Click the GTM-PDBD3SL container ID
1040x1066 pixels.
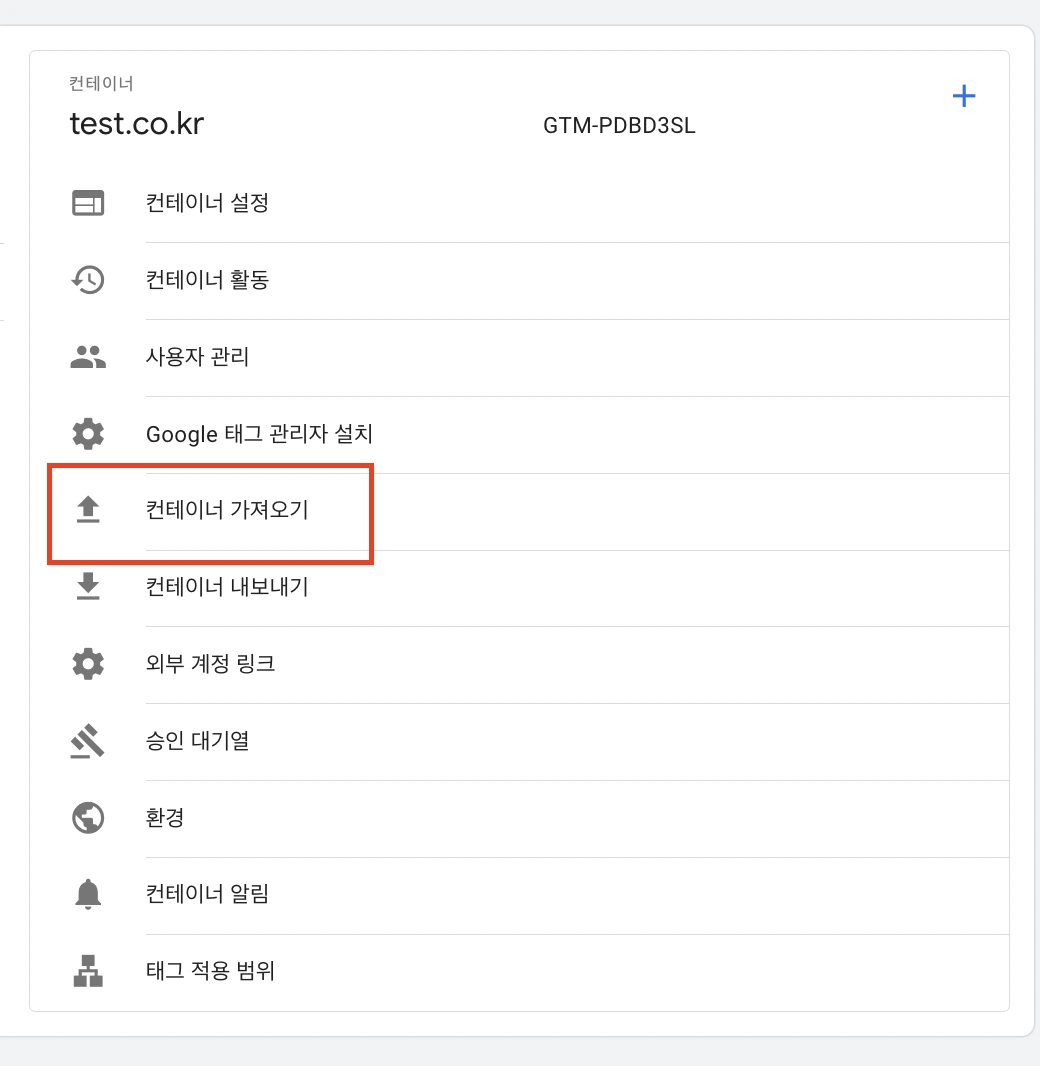[619, 126]
